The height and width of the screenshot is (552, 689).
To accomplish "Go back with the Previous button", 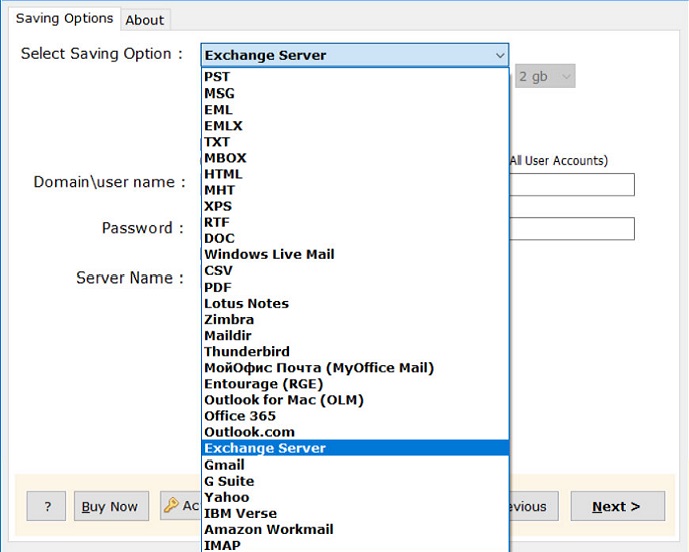I will click(533, 506).
